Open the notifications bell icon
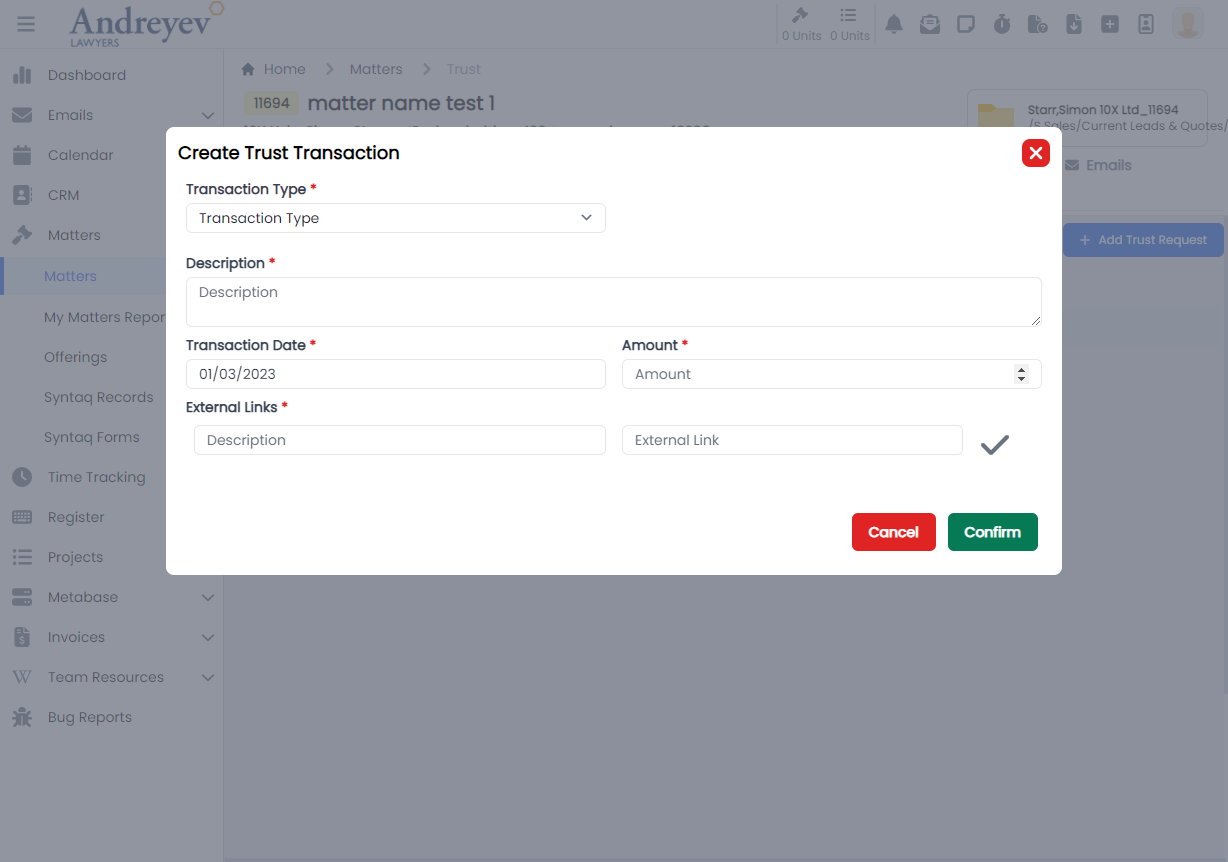This screenshot has height=862, width=1228. 894,24
